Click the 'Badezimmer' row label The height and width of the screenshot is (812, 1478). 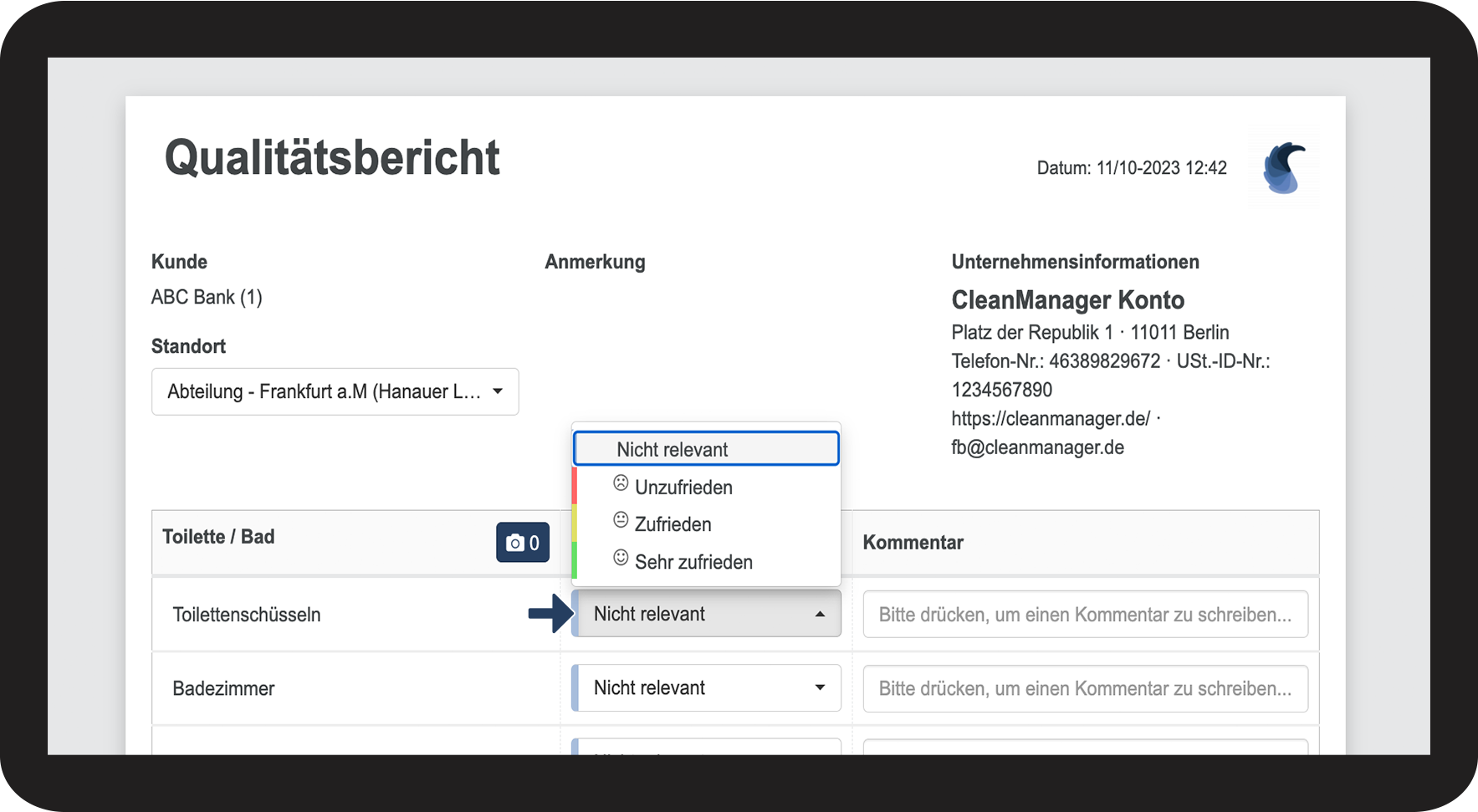tap(223, 688)
